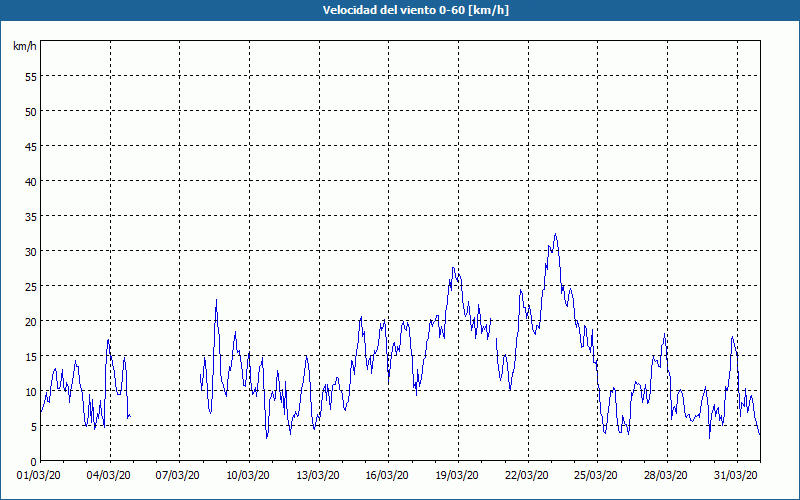Image resolution: width=800 pixels, height=500 pixels.
Task: Click the highest wind peak above 30 km/h
Action: tap(556, 235)
